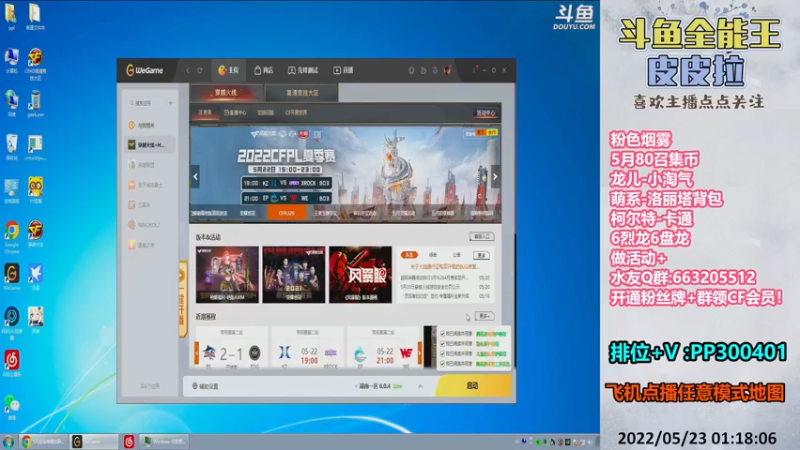Click the entry button beside 版本活动

pos(481,237)
